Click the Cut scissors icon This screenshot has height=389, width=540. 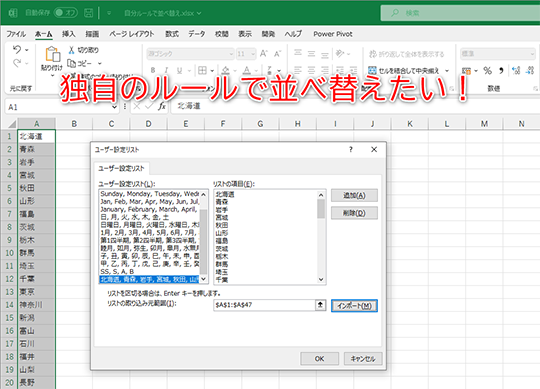[71, 50]
